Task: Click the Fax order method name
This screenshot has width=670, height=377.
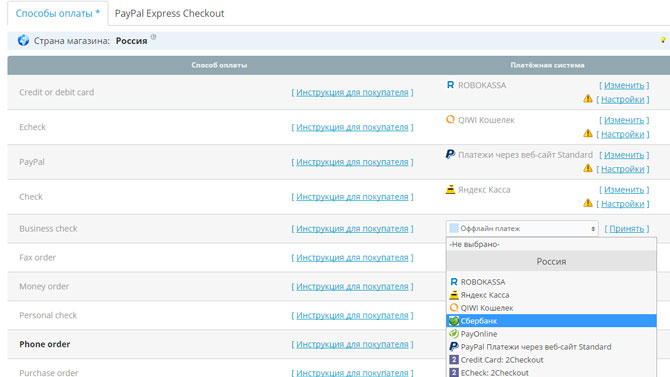Action: (x=38, y=258)
